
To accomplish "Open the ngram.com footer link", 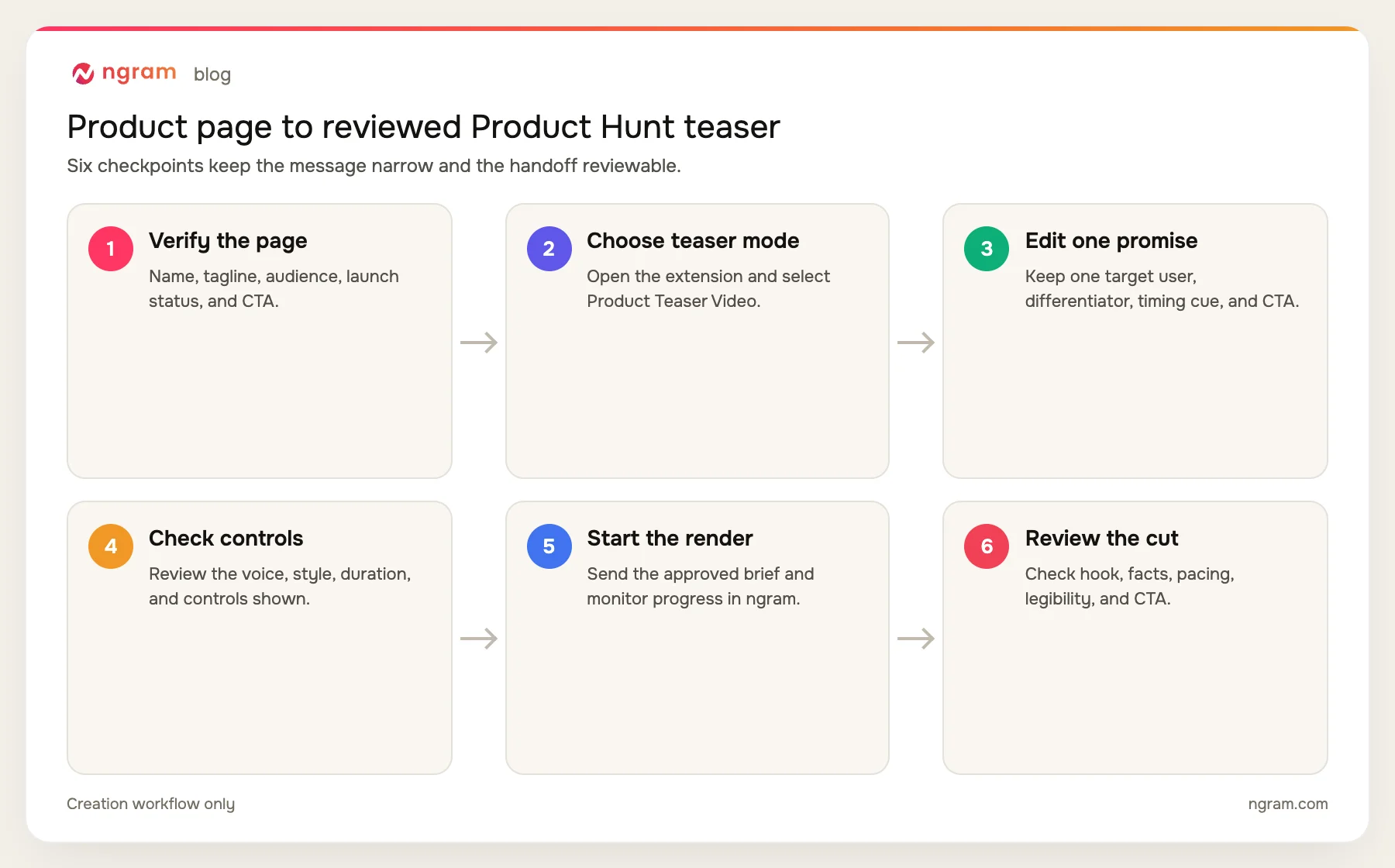I will point(1288,804).
